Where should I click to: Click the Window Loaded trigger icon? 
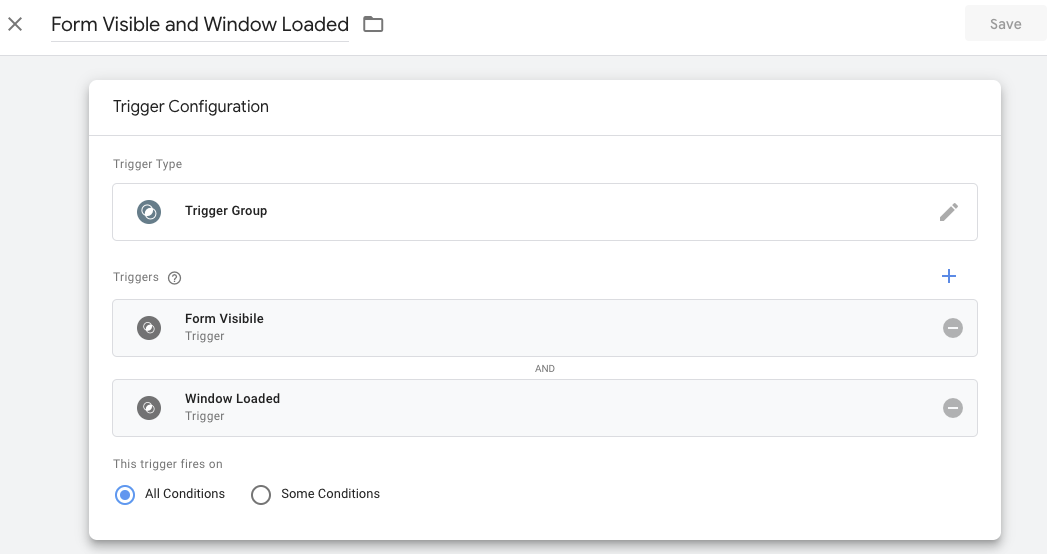coord(149,408)
